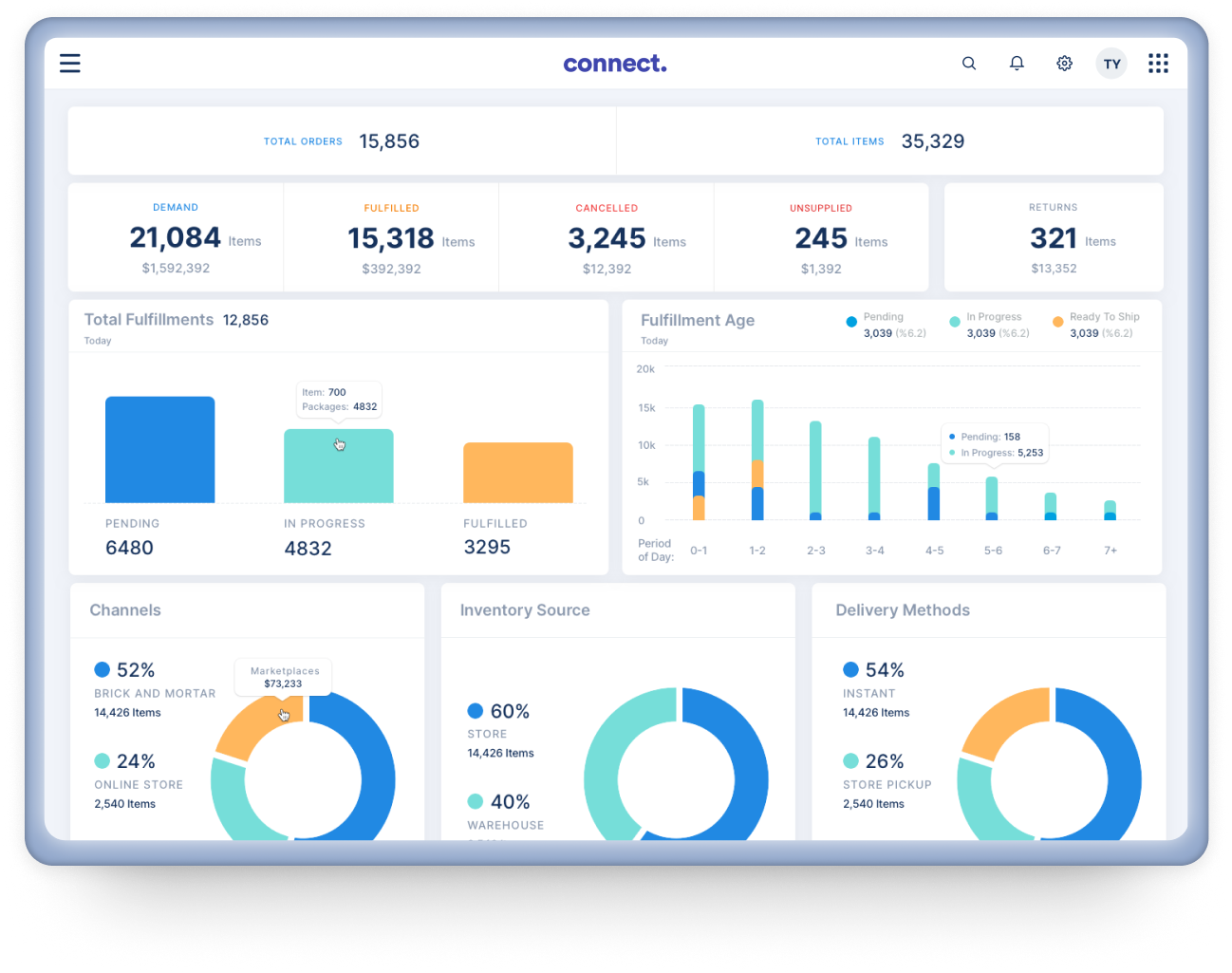Select the 5-6 period bar in Fulfillment Age
1232x973 pixels.
point(992,498)
